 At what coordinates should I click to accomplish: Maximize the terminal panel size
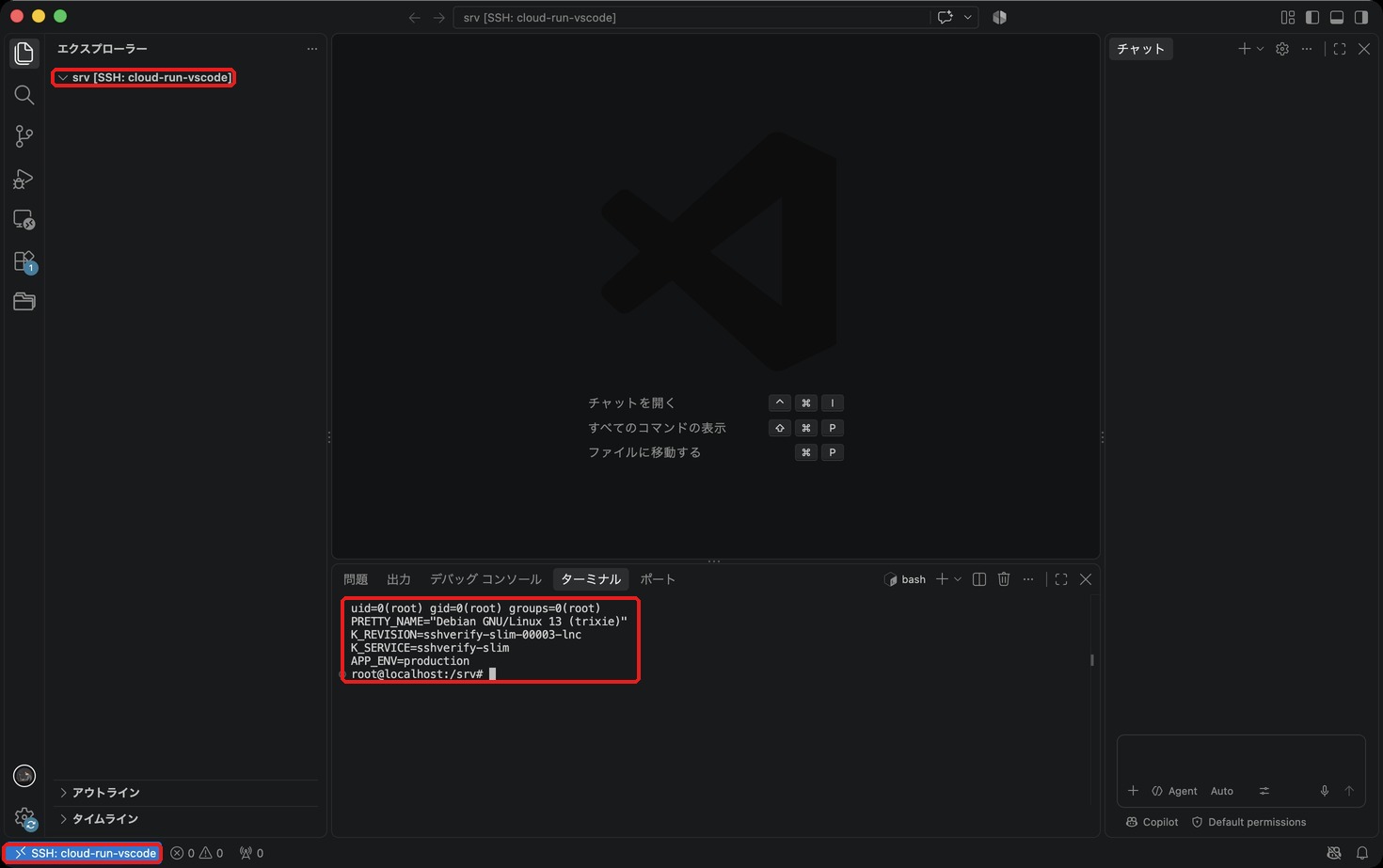[1061, 579]
